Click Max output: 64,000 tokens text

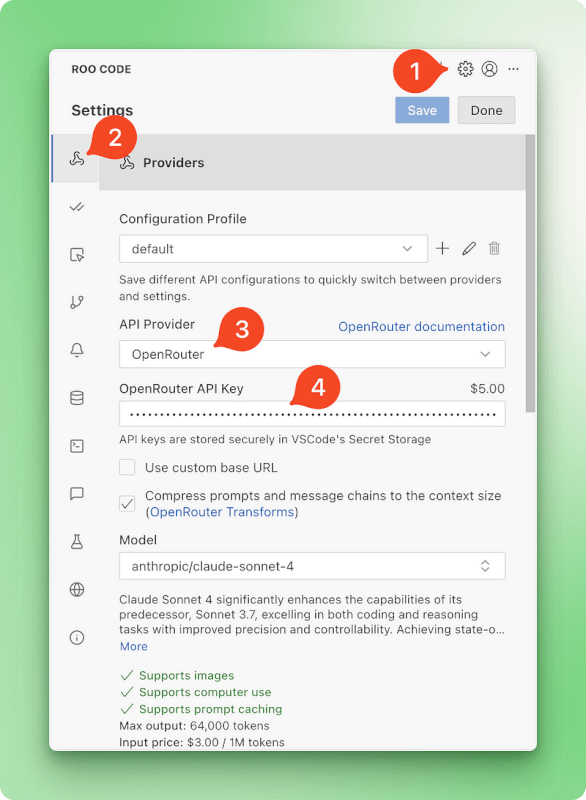pos(194,726)
